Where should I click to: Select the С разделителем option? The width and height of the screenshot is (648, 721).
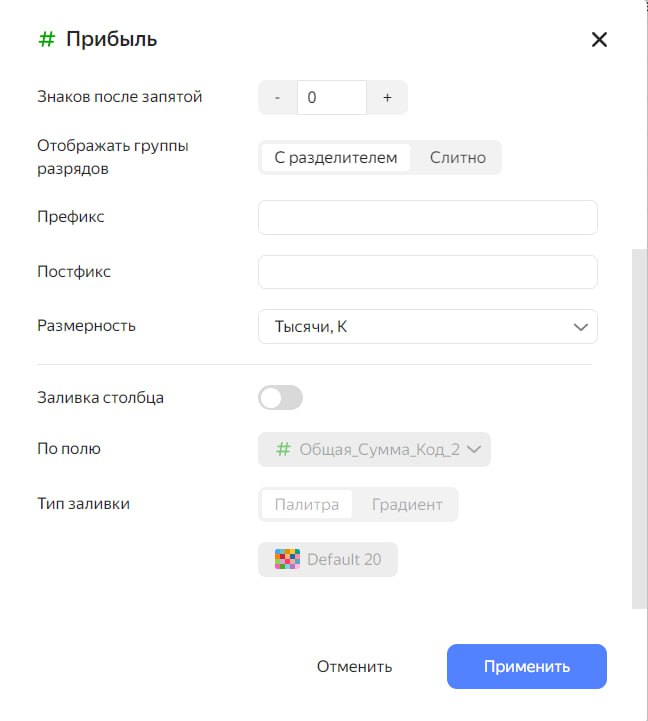pos(336,158)
